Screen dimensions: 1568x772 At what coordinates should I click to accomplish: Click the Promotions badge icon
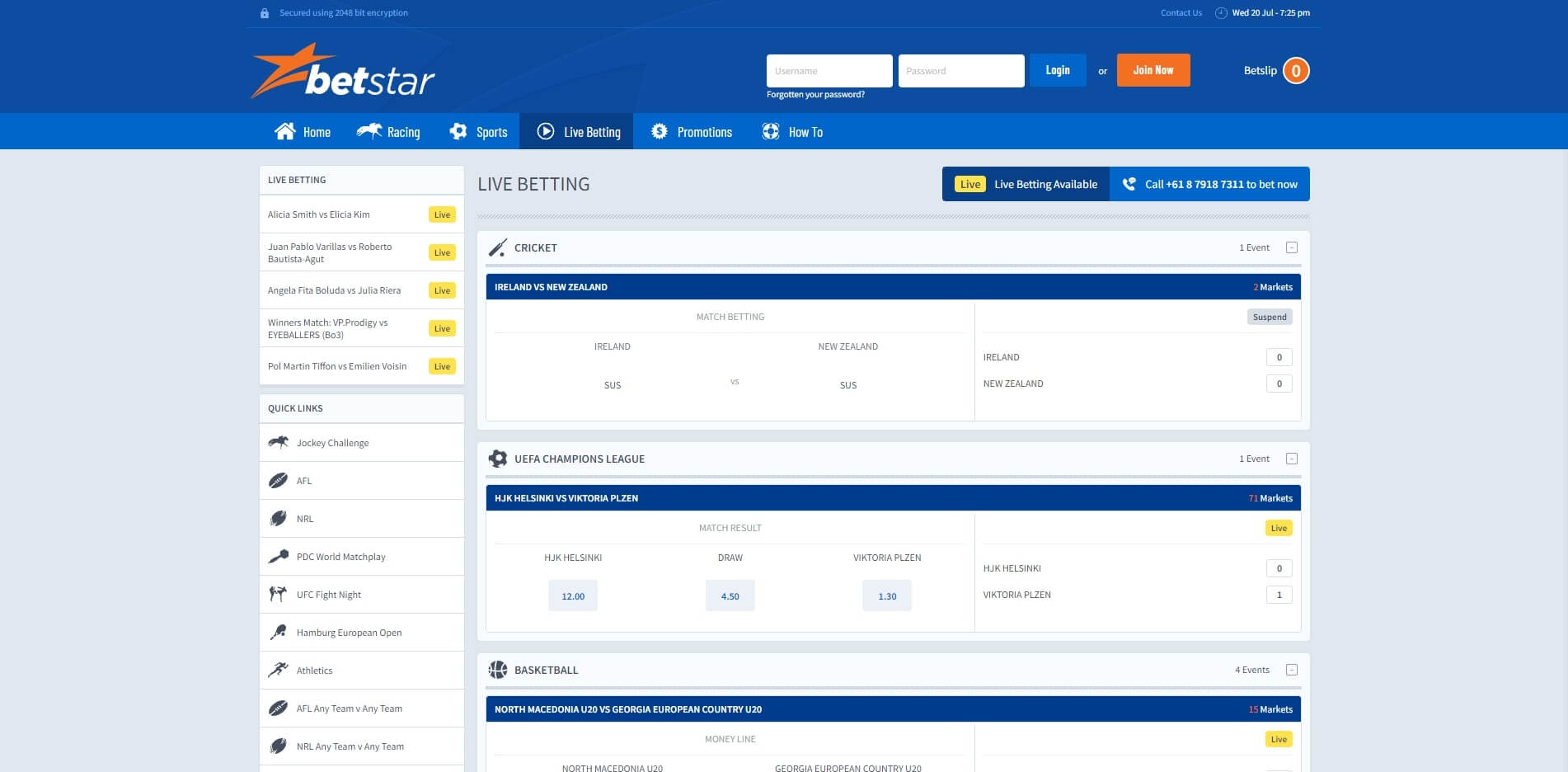[660, 131]
